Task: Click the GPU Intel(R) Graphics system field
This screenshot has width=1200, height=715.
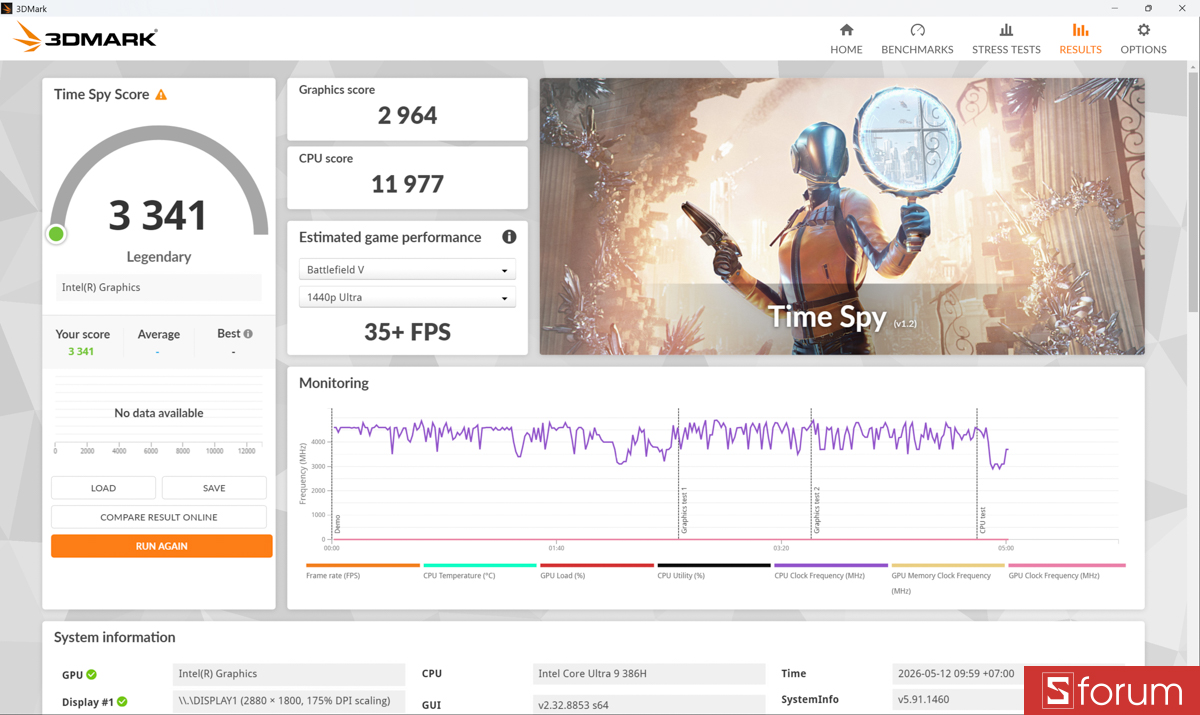Action: (x=289, y=674)
